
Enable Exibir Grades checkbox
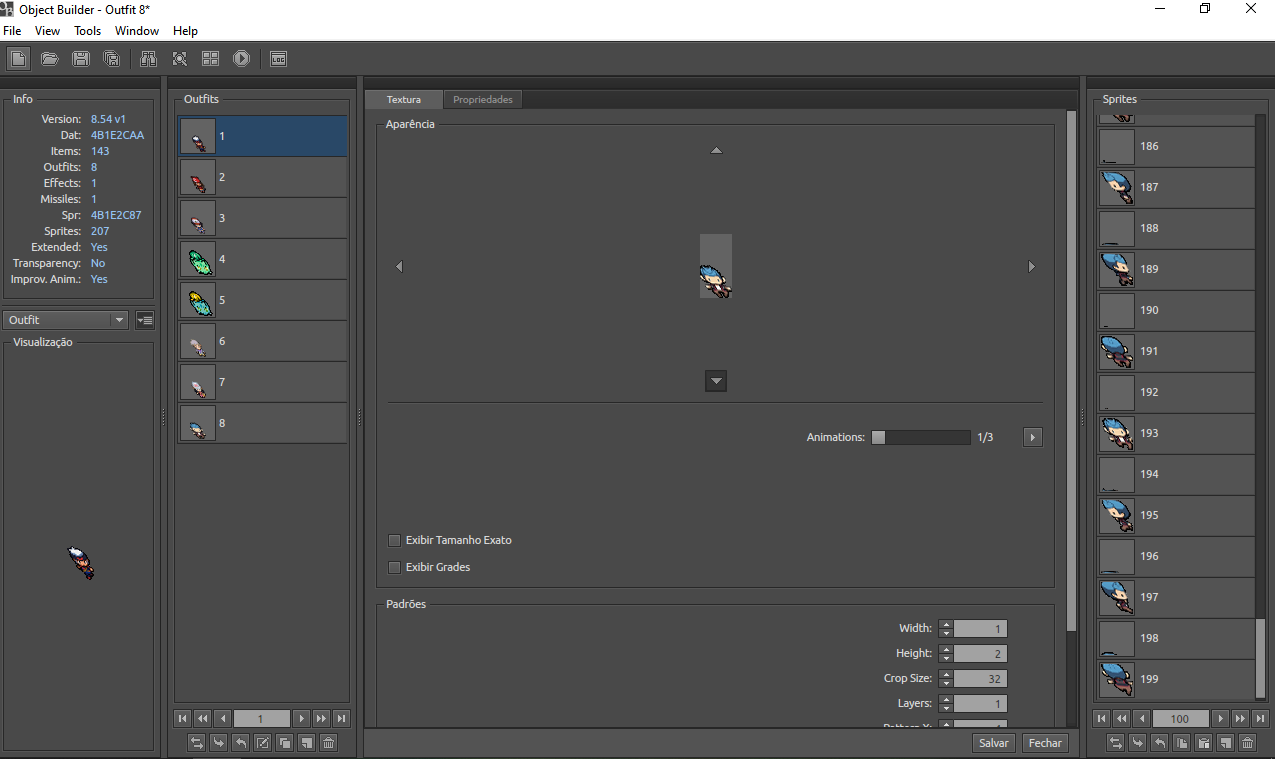pos(394,567)
